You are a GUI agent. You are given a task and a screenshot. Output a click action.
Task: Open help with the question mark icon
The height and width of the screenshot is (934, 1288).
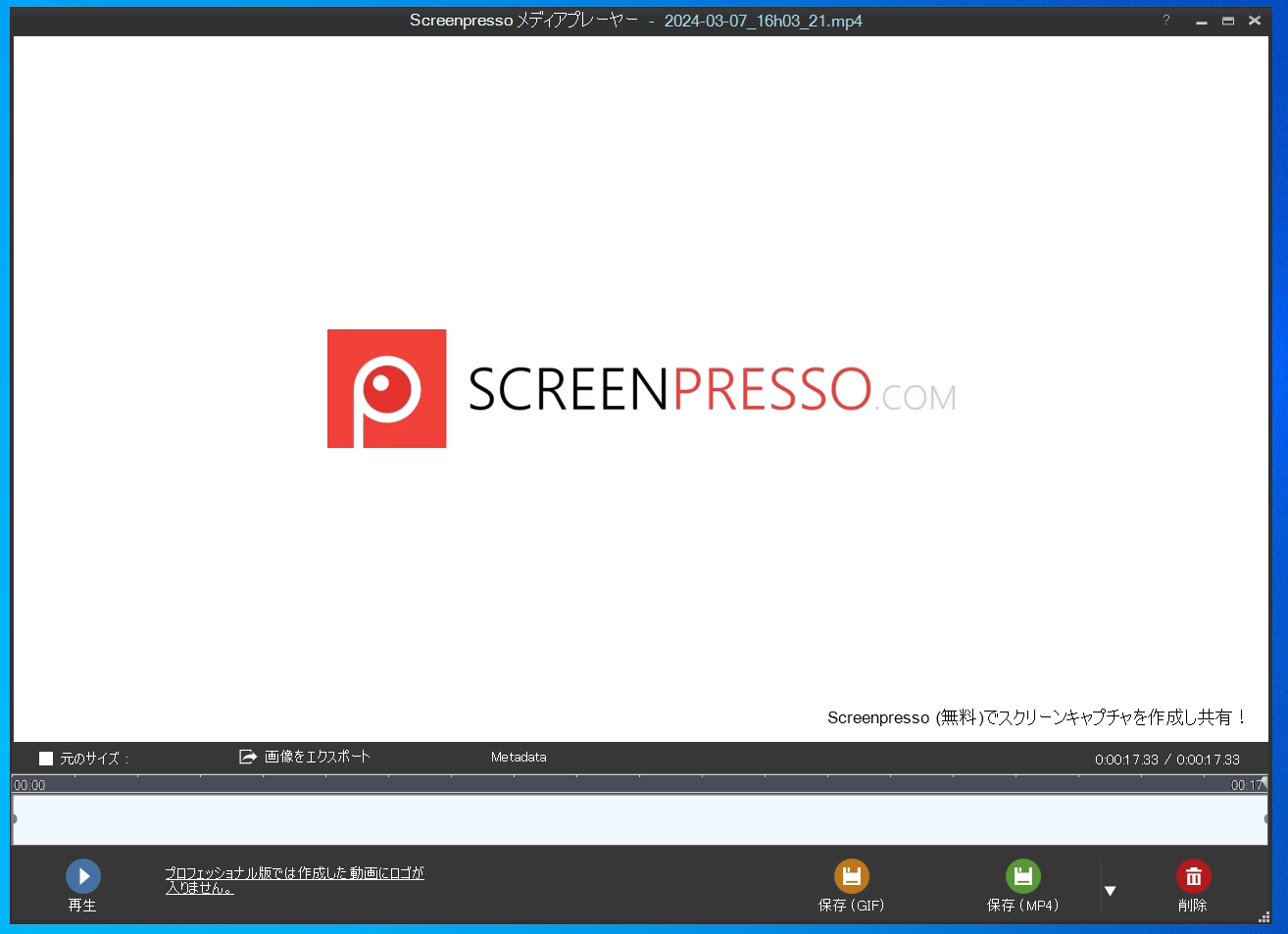click(1164, 20)
